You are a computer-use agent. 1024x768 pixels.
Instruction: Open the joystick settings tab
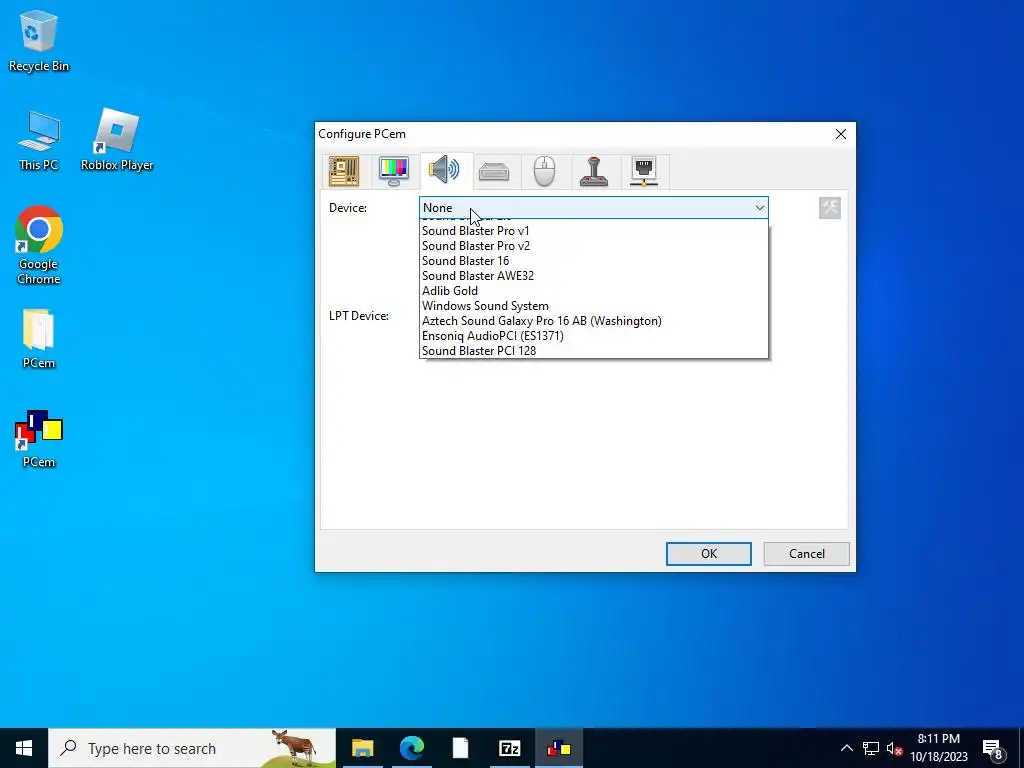point(594,171)
